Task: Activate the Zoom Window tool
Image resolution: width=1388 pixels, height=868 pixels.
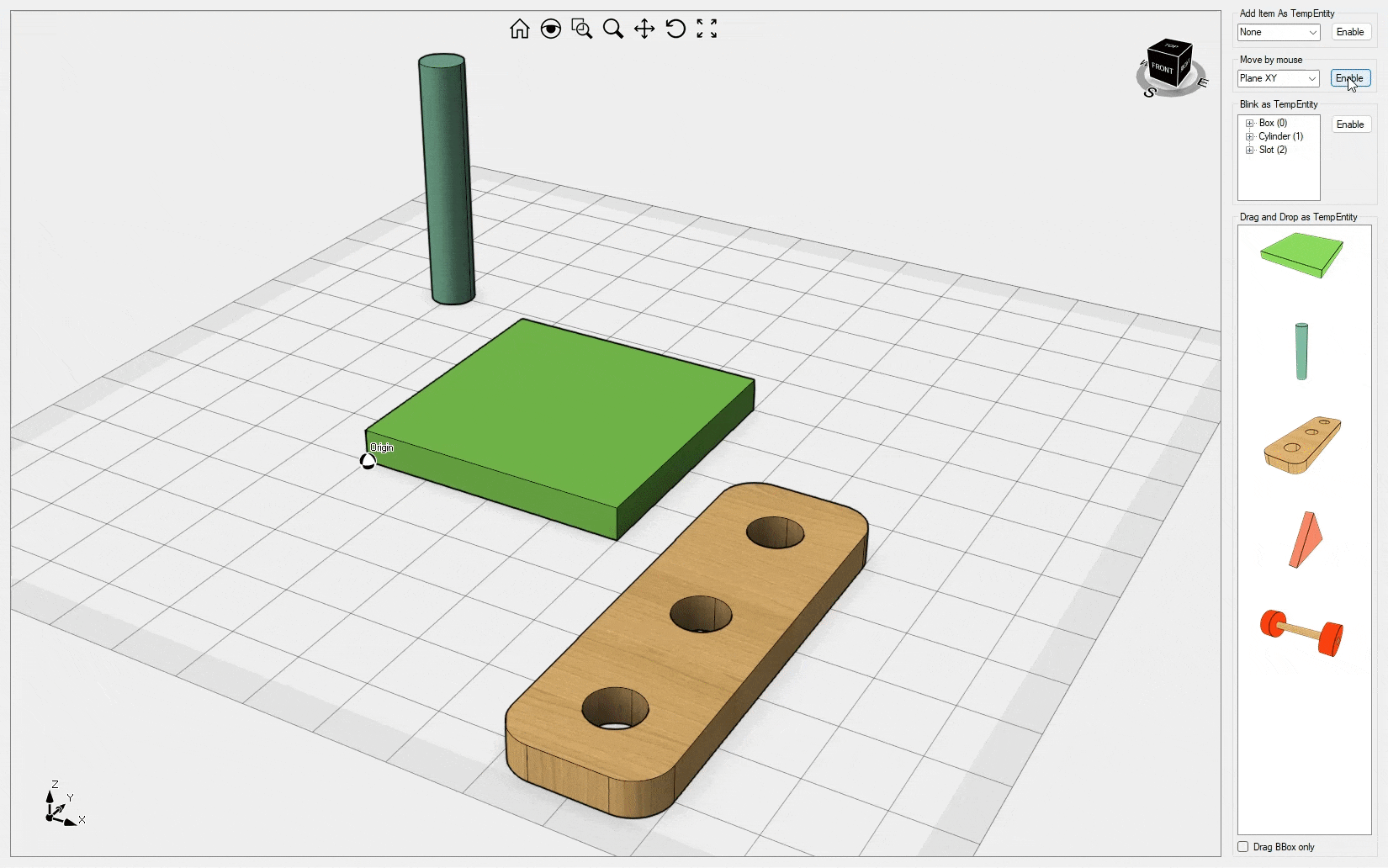Action: pyautogui.click(x=581, y=29)
